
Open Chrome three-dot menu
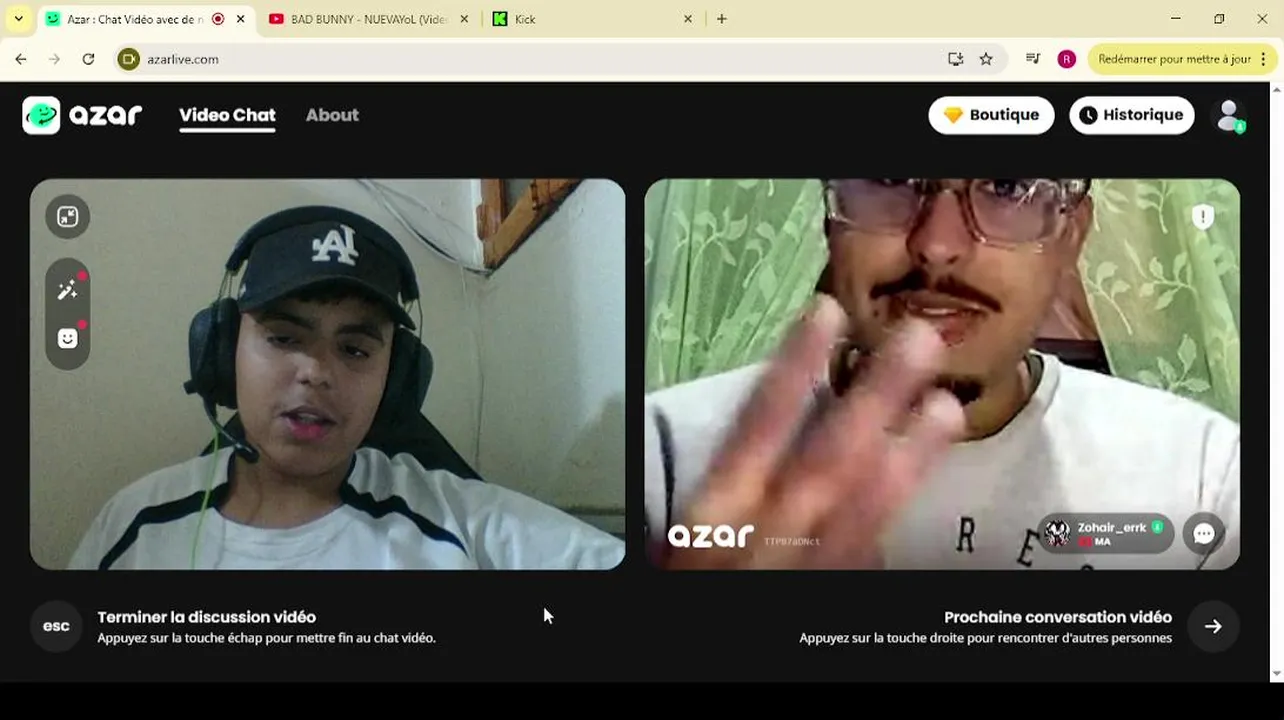[1263, 59]
